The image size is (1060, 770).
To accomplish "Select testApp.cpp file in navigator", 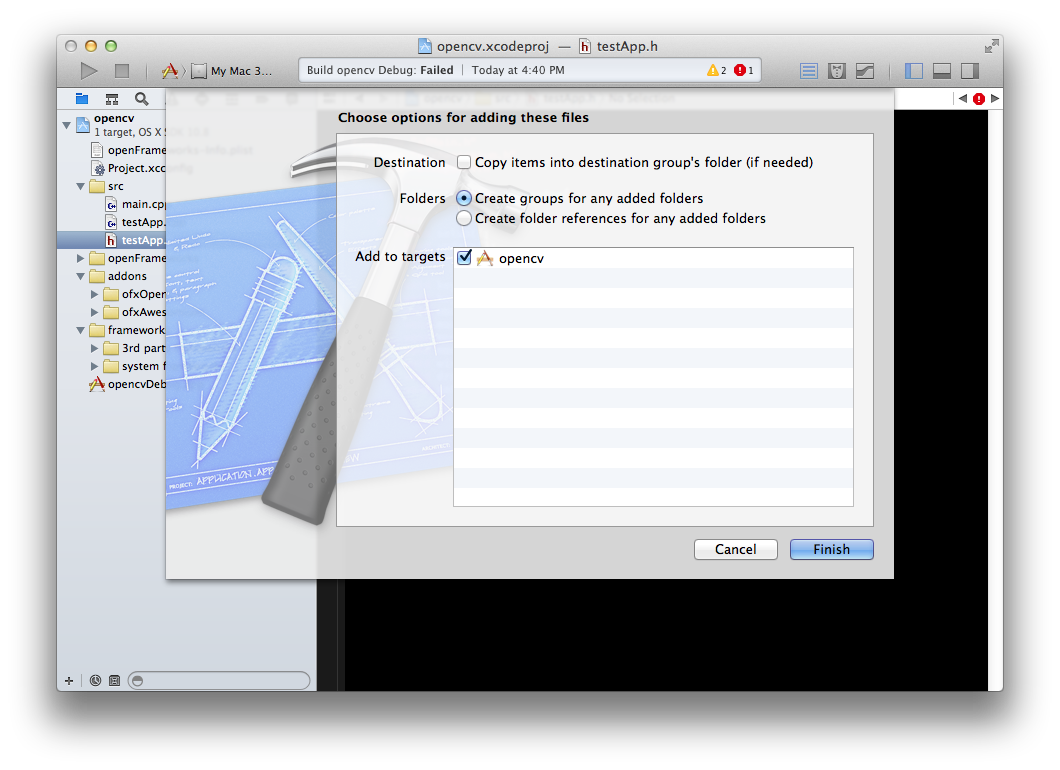I will click(135, 222).
